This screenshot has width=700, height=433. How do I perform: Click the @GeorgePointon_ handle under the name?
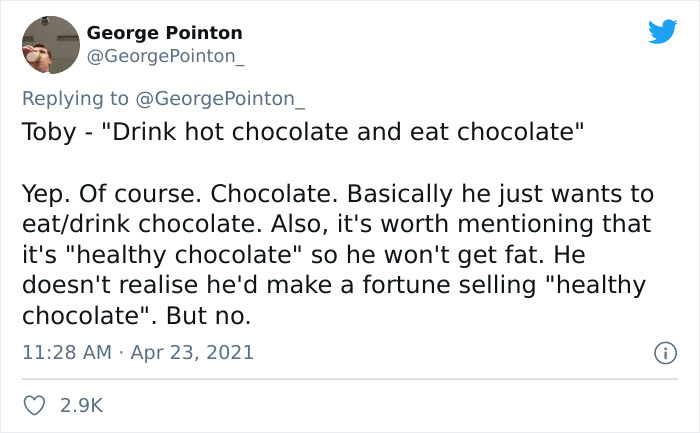pyautogui.click(x=165, y=57)
